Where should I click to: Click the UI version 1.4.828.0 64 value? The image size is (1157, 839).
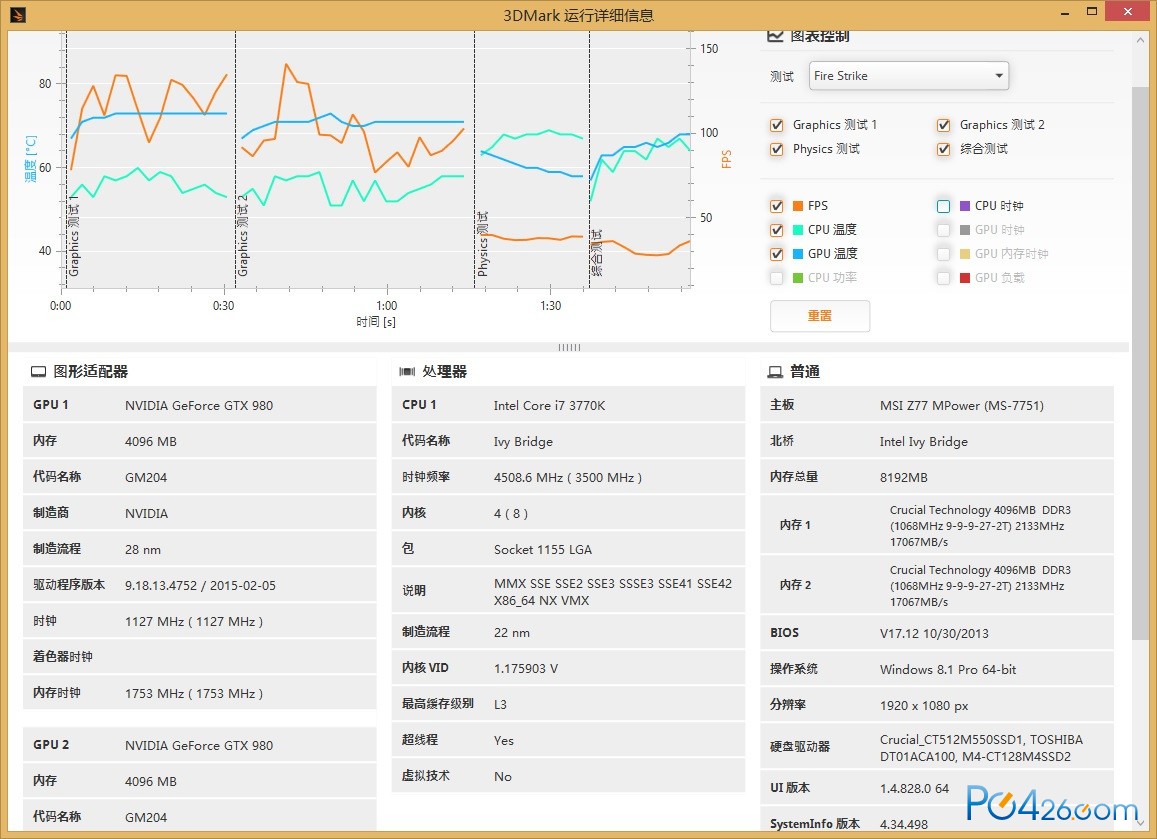(914, 788)
